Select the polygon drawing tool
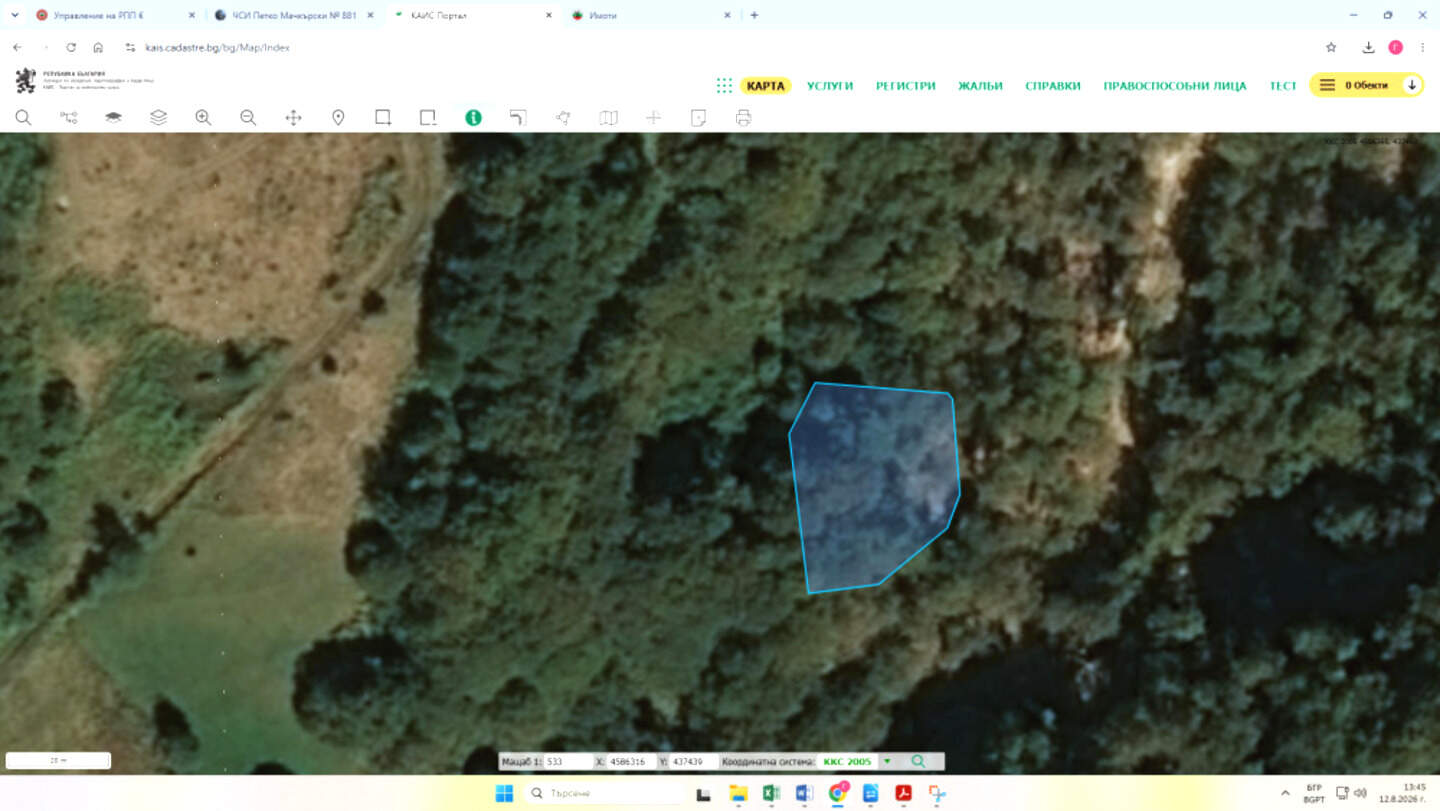The image size is (1440, 811). coord(563,118)
